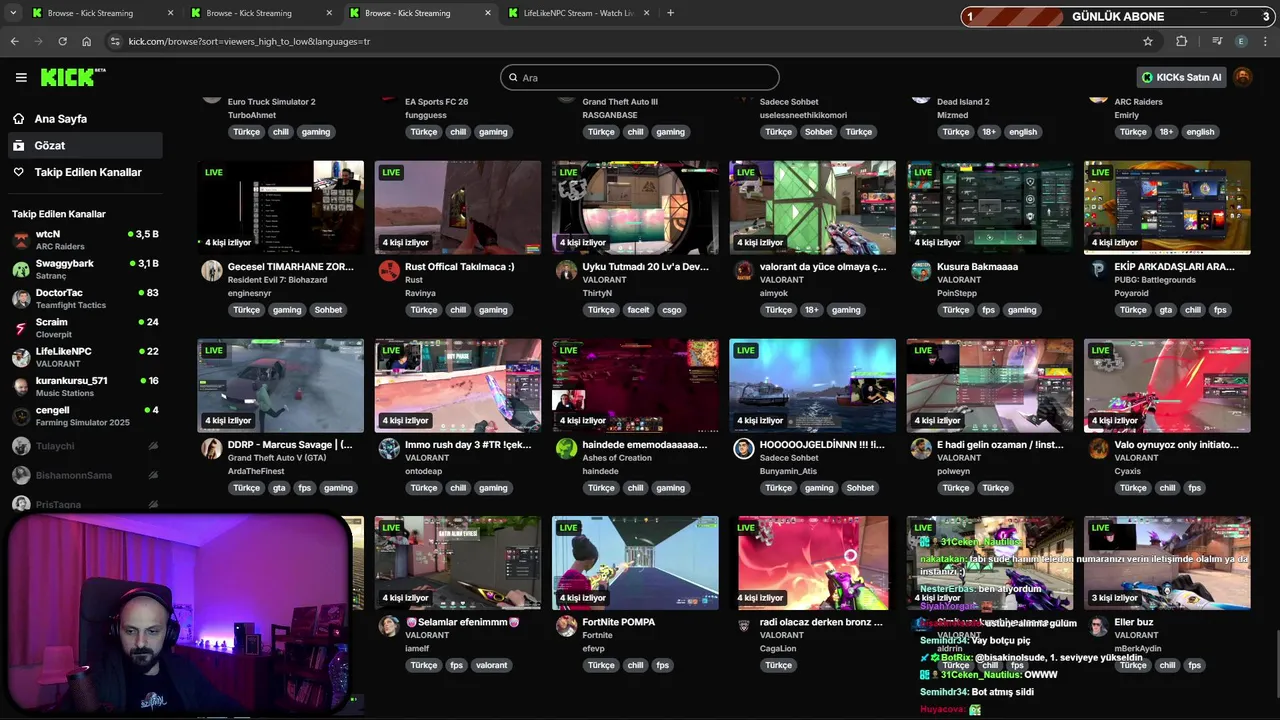
Task: Open Rust Offical Takılmaca stream thumbnail
Action: pos(458,207)
